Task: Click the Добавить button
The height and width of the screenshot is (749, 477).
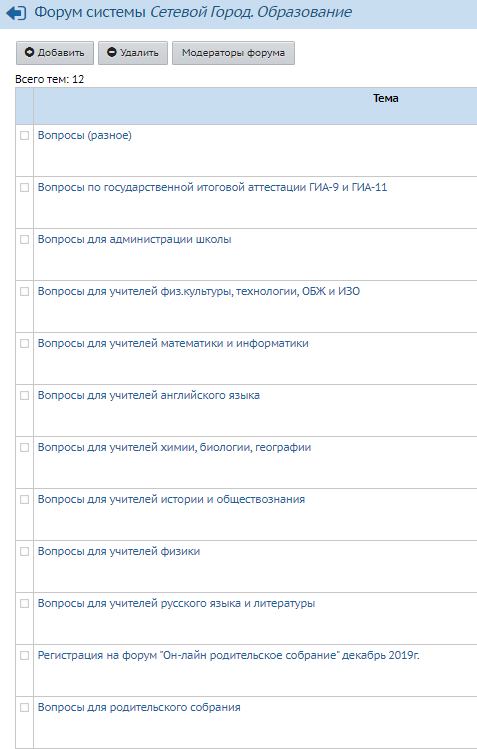Action: tap(55, 53)
